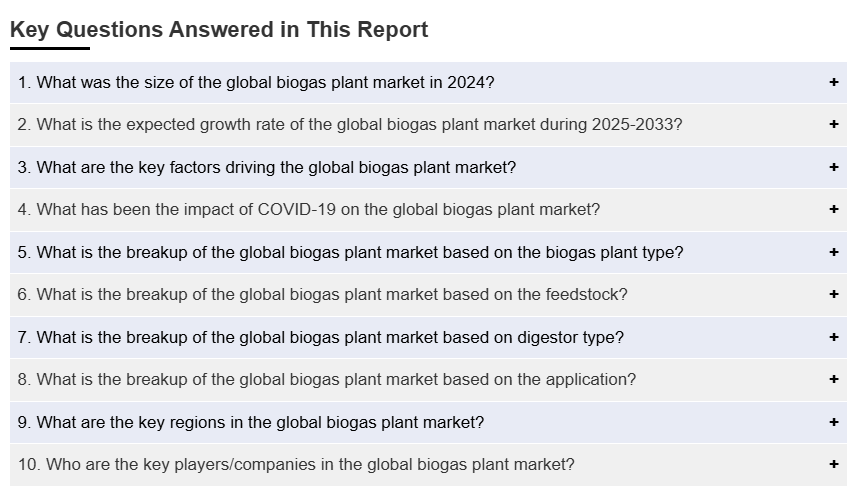Click plus icon beside 2024 market size question
Screen dimensions: 858x492
pyautogui.click(x=834, y=82)
